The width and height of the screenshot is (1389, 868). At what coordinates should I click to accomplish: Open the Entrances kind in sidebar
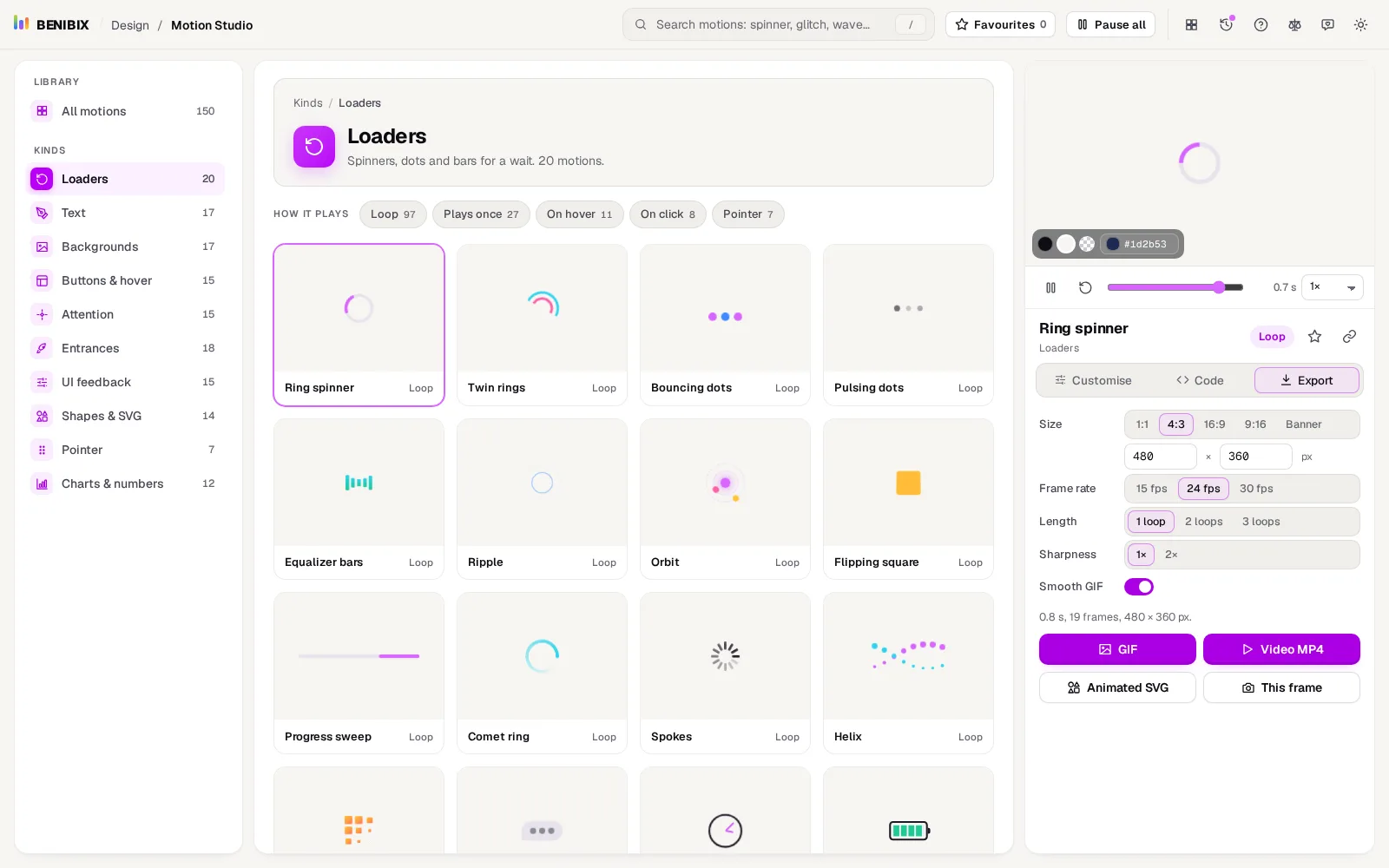126,348
